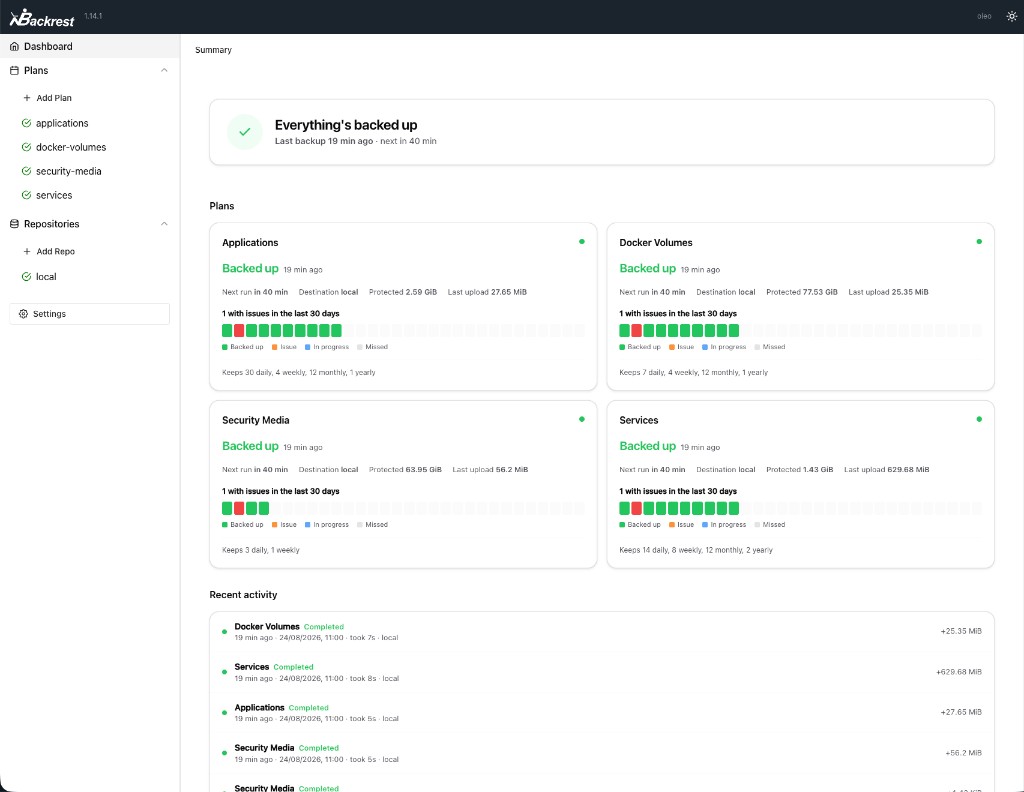
Task: Click the +27.65 MiB activity value
Action: (x=961, y=712)
